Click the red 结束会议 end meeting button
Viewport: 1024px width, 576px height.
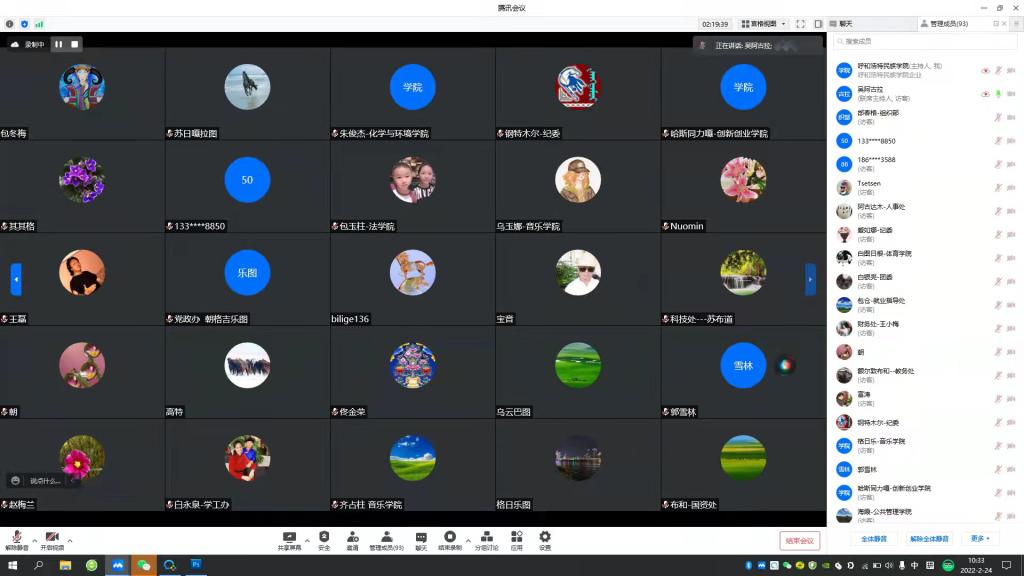coord(799,540)
